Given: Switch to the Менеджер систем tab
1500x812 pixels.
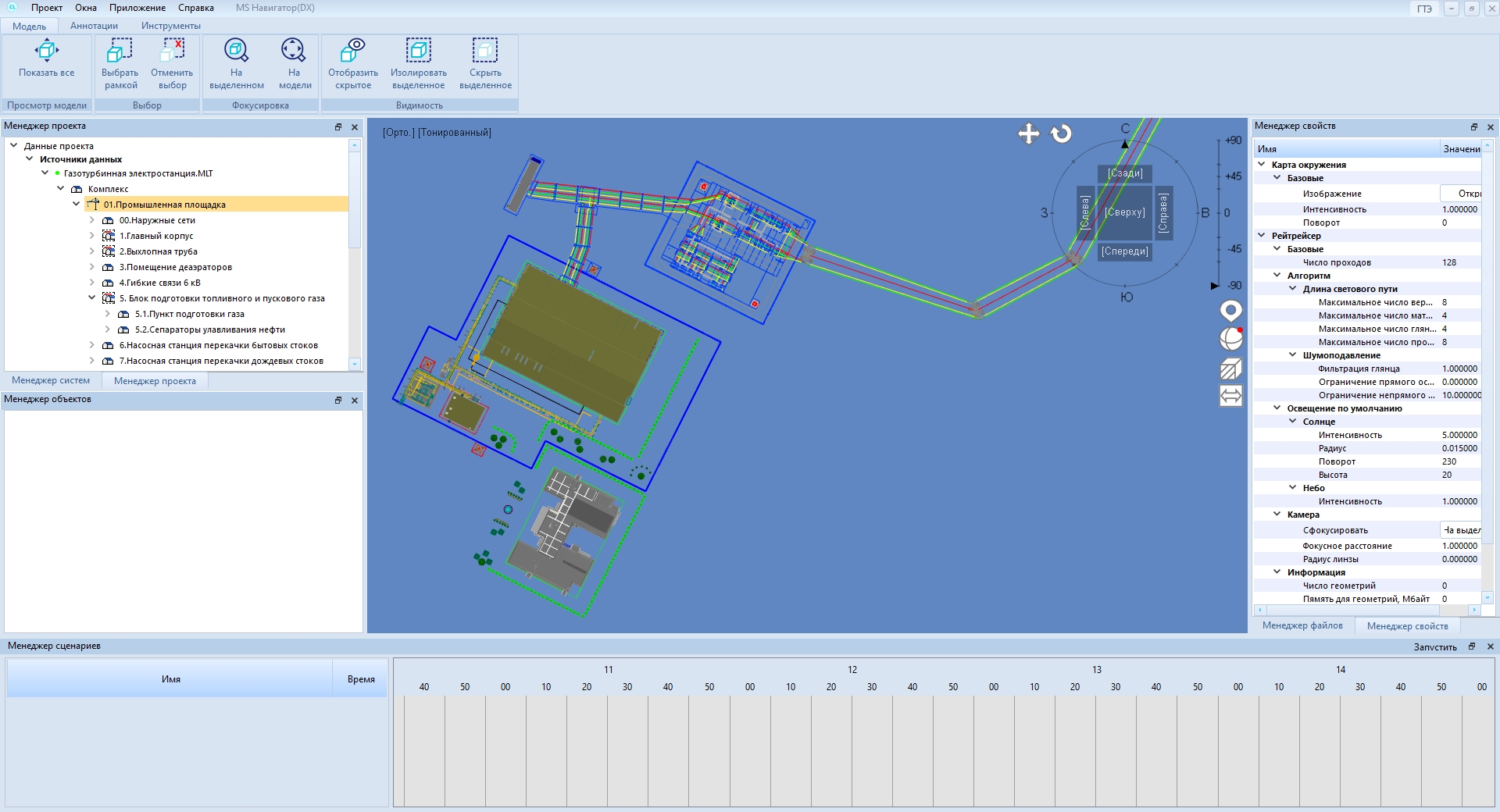Looking at the screenshot, I should [51, 381].
